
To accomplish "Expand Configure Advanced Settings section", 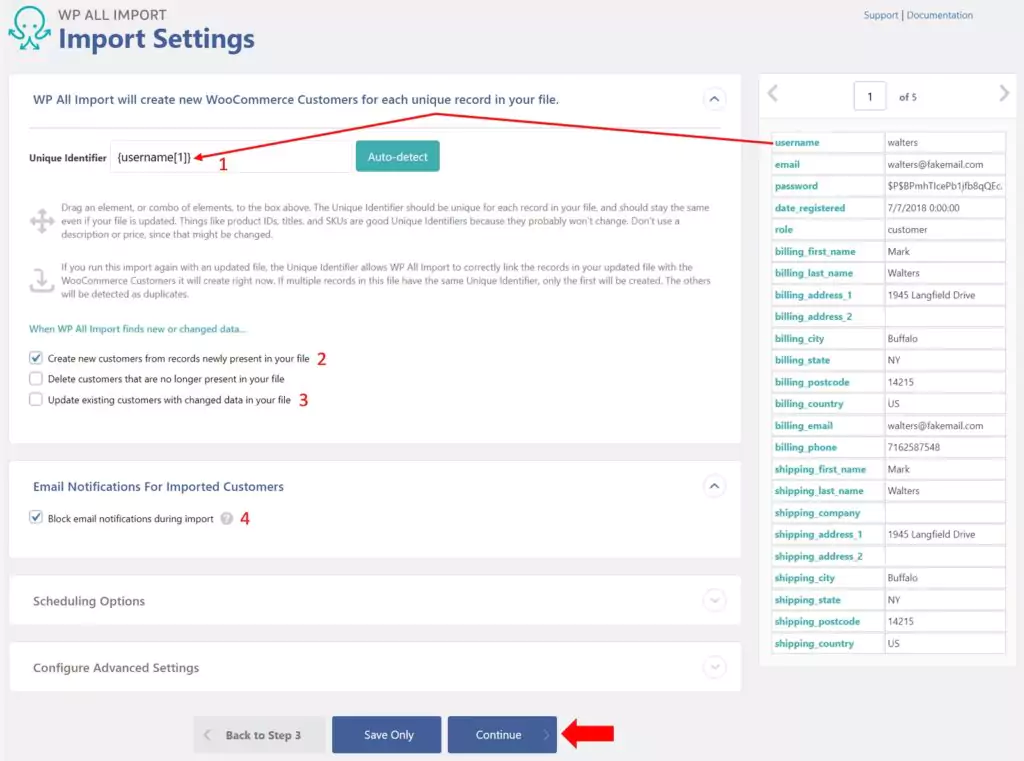I will 714,667.
